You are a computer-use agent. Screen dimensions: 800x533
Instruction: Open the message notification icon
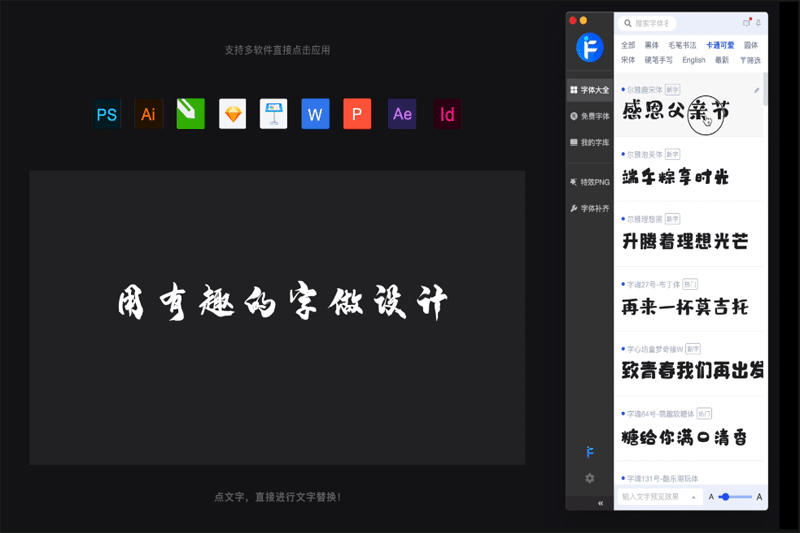tap(747, 22)
